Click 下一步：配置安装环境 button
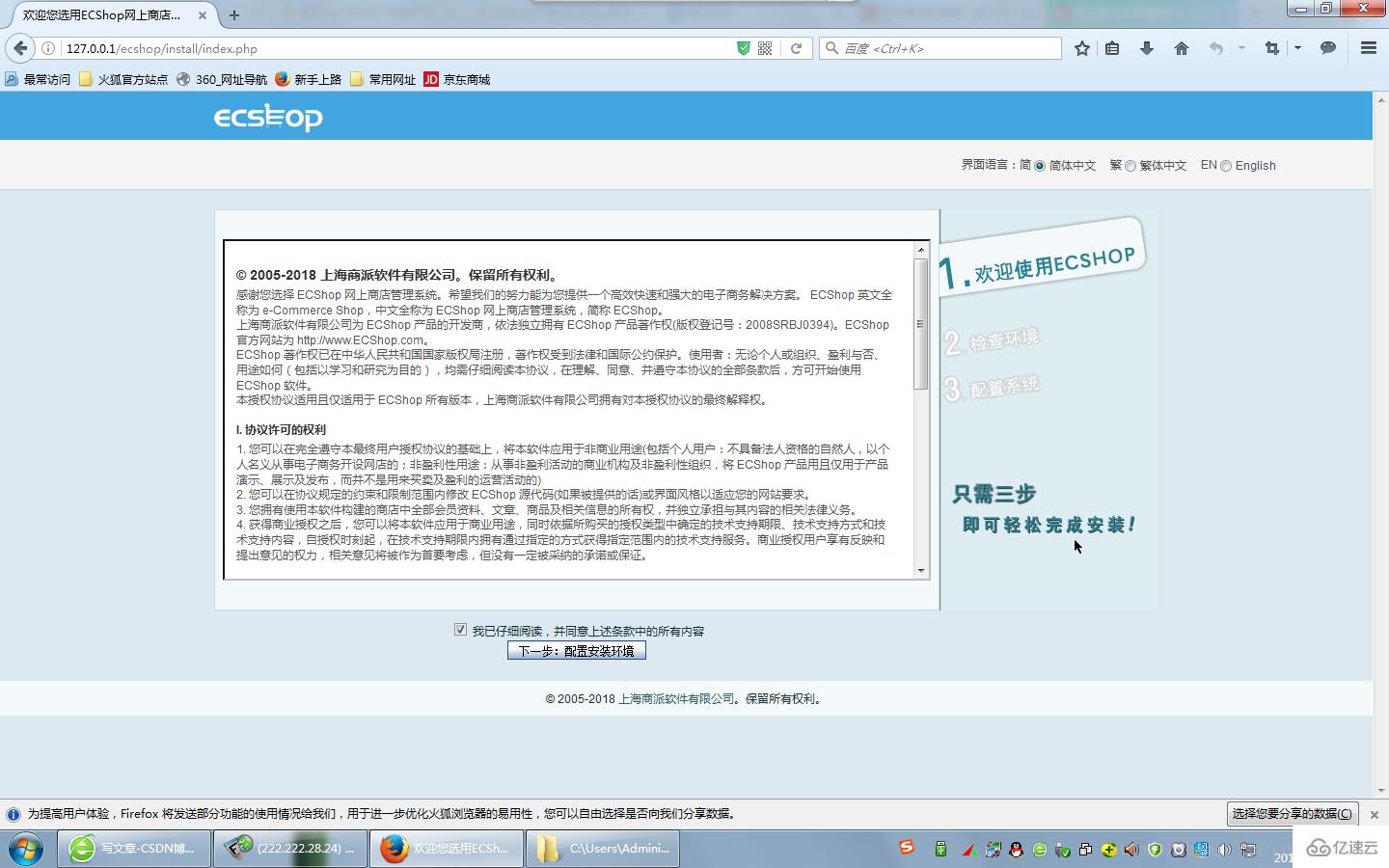Screen dimensions: 1389x868 577,651
